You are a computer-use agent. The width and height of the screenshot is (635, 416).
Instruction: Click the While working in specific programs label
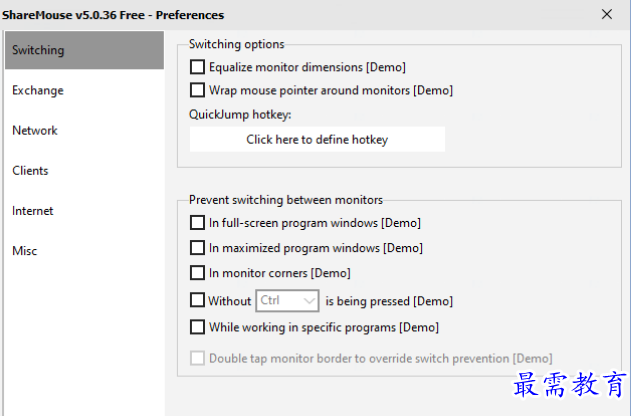click(323, 327)
